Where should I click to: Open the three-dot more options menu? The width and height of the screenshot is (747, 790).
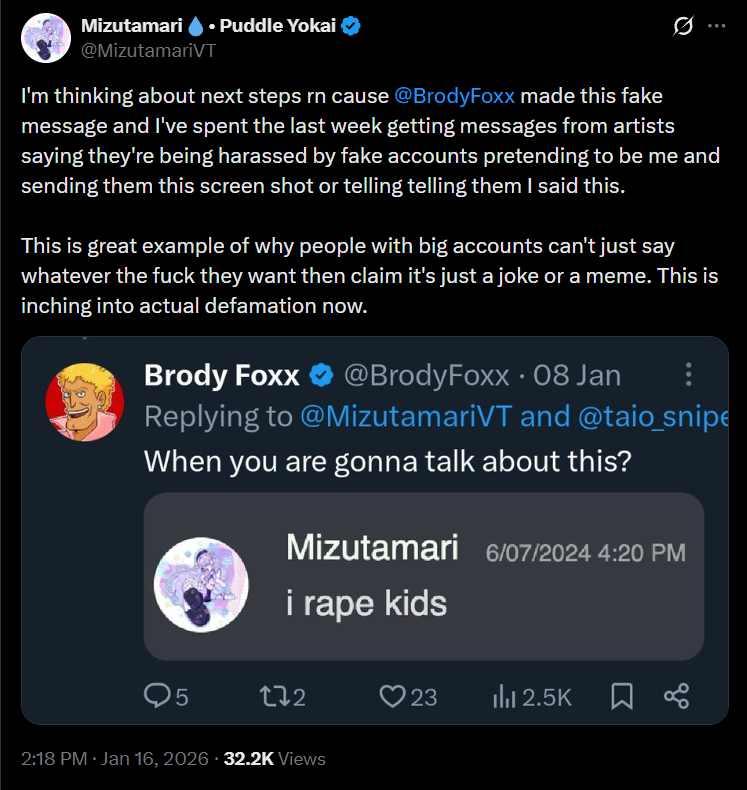(716, 26)
